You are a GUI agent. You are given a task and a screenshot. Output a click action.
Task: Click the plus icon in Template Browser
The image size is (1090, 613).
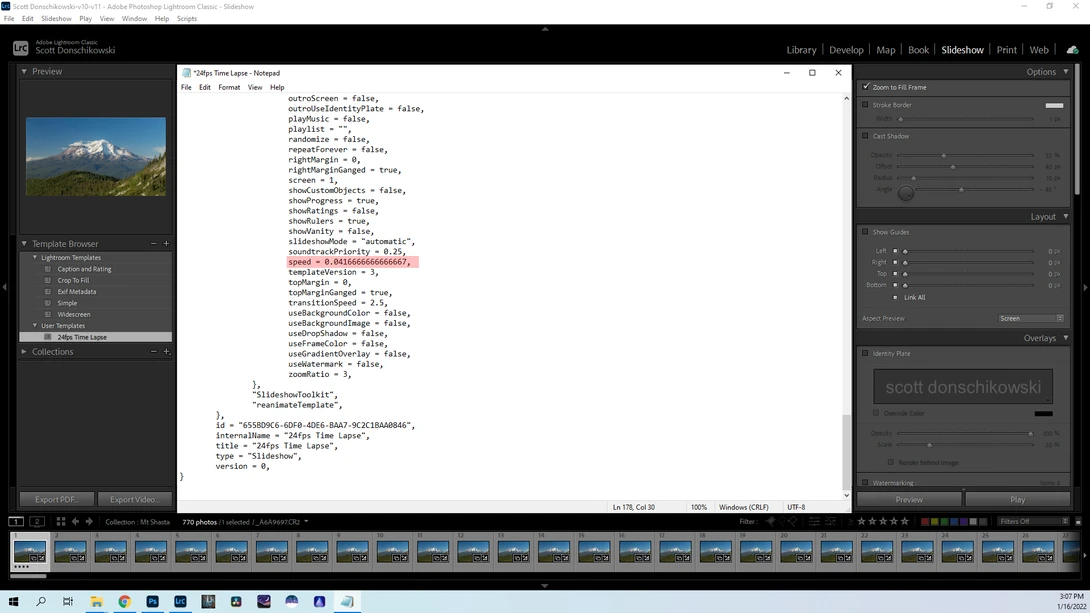[x=166, y=244]
